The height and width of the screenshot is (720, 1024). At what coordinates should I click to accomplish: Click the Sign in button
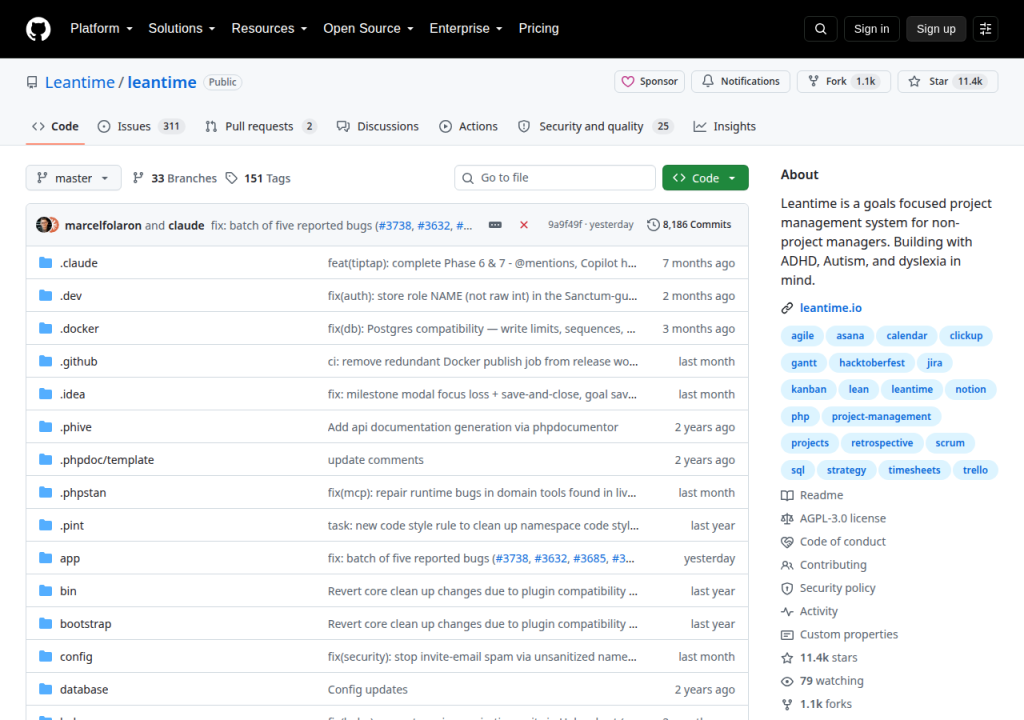tap(871, 29)
